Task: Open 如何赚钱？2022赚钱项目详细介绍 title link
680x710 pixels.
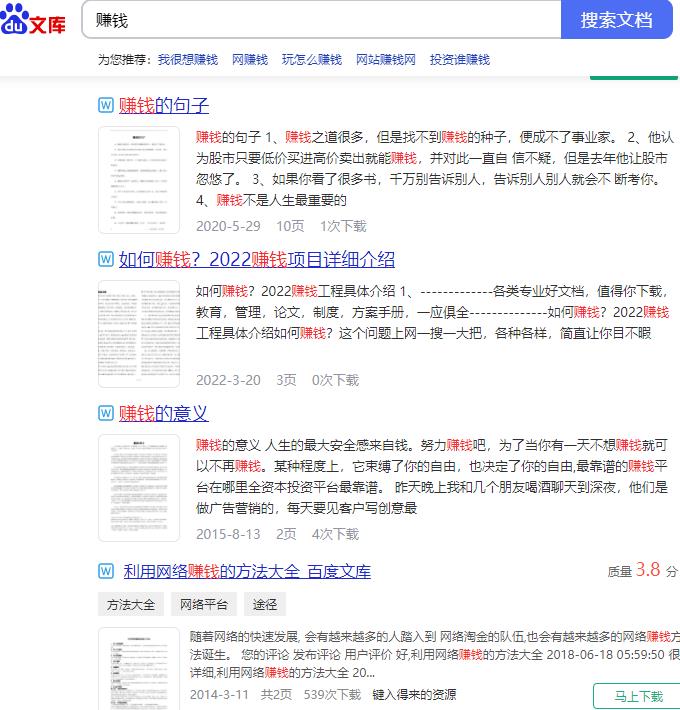Action: 257,260
